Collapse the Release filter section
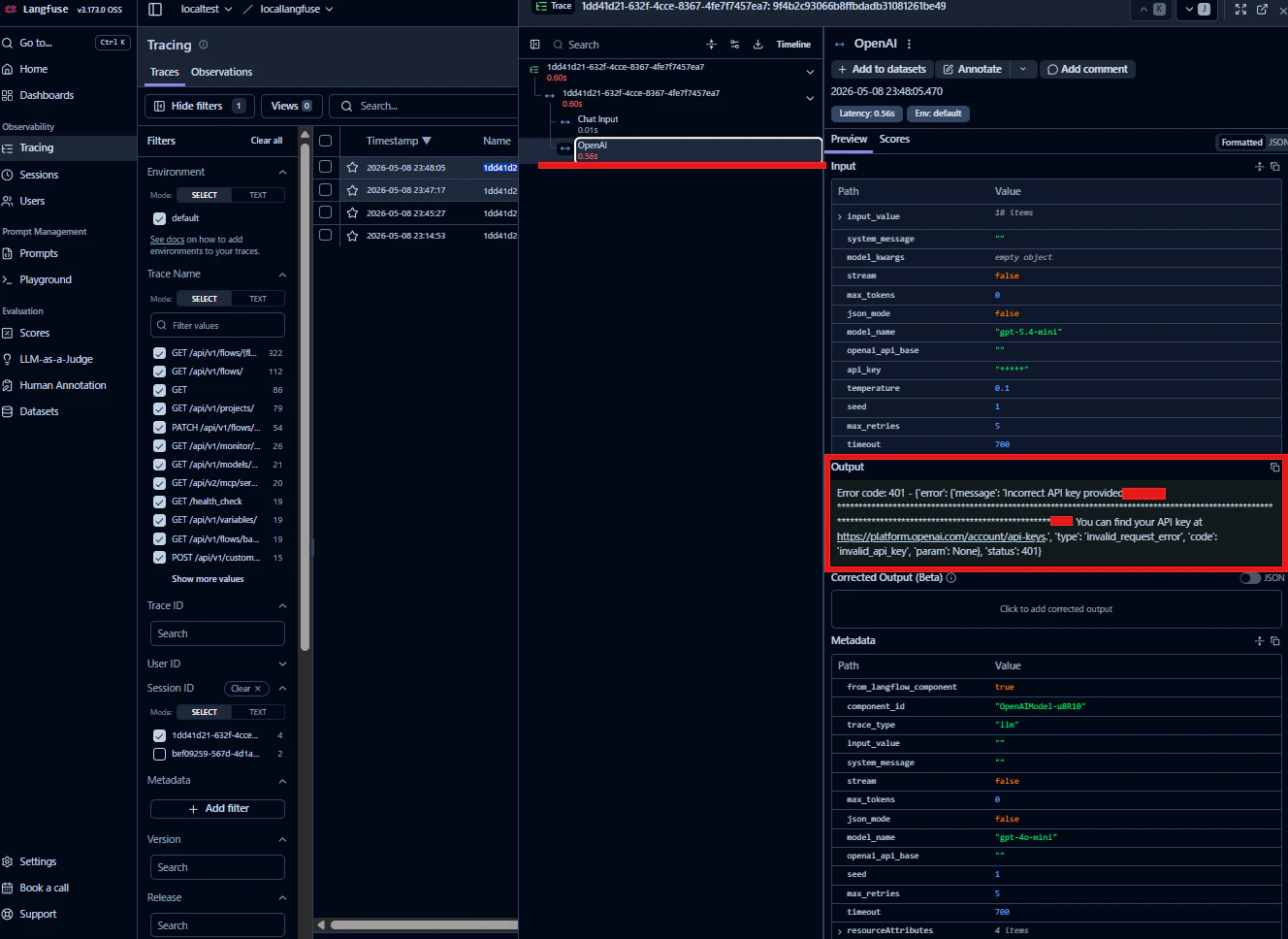 tap(282, 898)
